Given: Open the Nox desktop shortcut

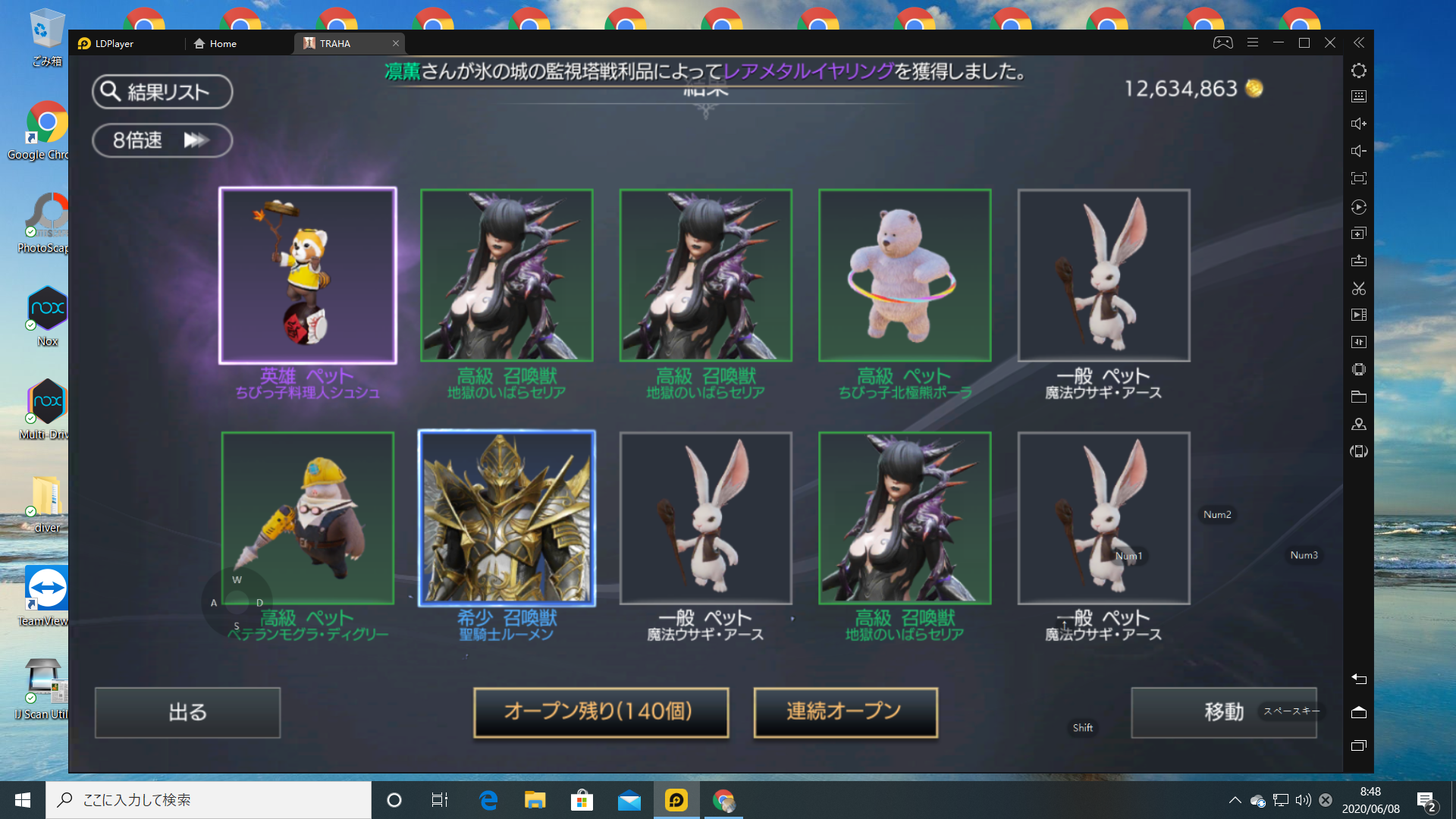Looking at the screenshot, I should (47, 316).
